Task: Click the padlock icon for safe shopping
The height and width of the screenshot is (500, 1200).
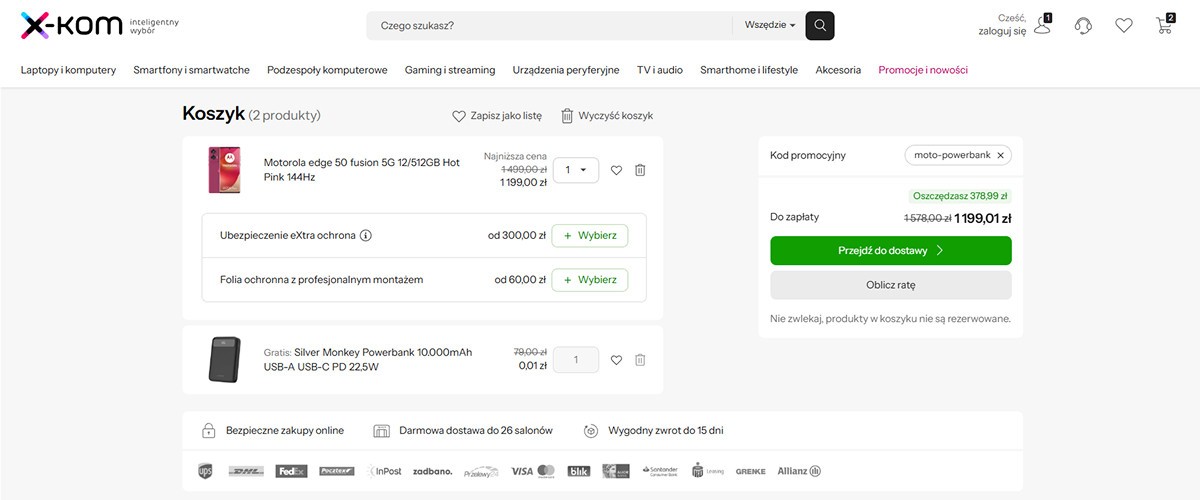Action: coord(208,431)
